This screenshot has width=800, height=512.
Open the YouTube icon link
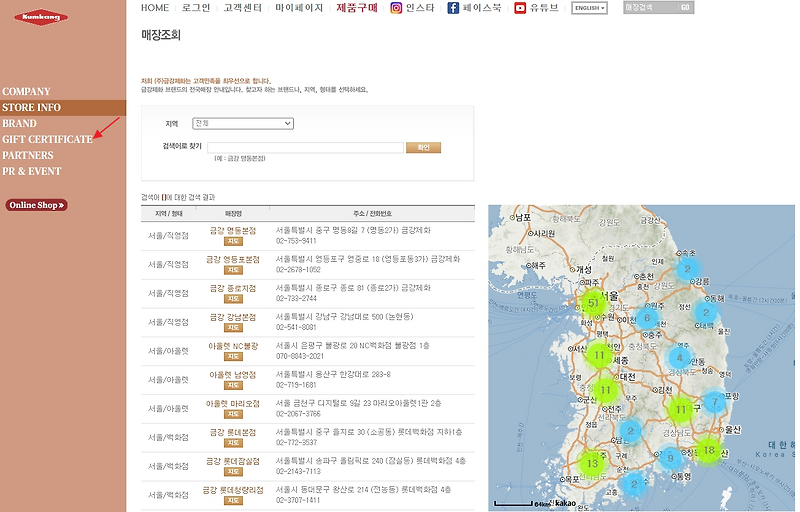click(x=520, y=8)
